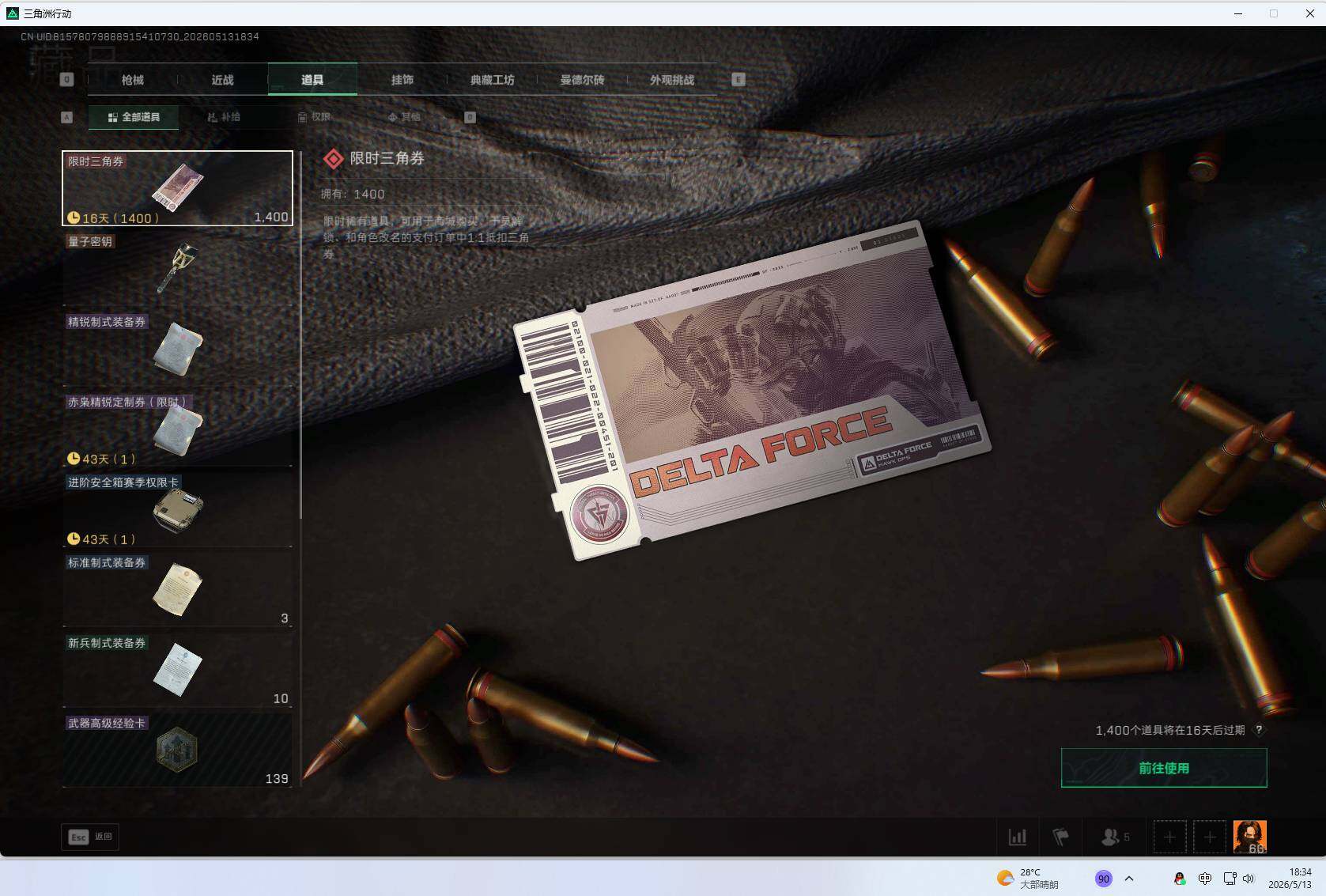Select the 赤枭精锐定制券（限时）item
Screen dimensions: 1326x896
(177, 429)
